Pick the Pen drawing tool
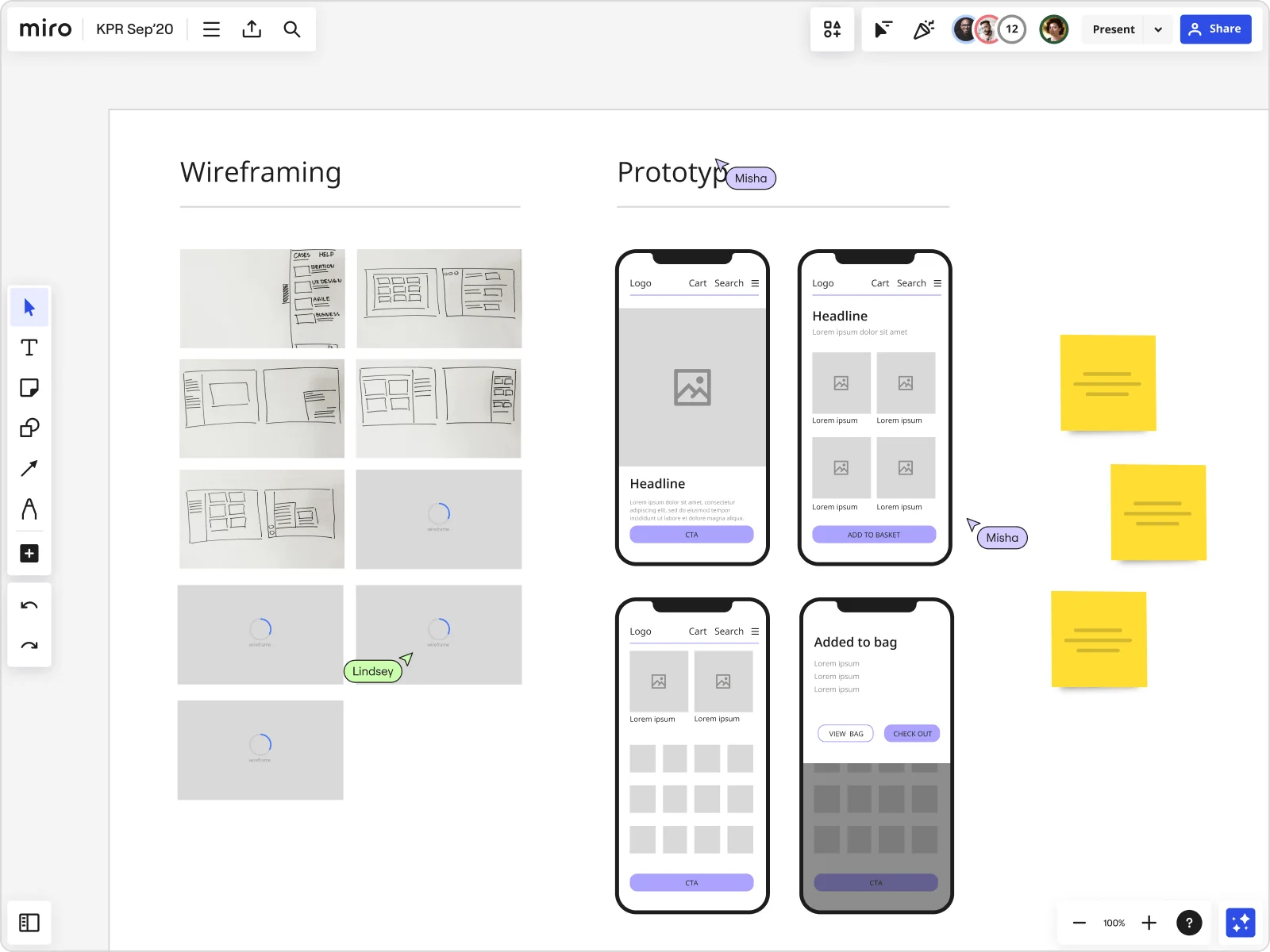1270x952 pixels. click(x=29, y=509)
